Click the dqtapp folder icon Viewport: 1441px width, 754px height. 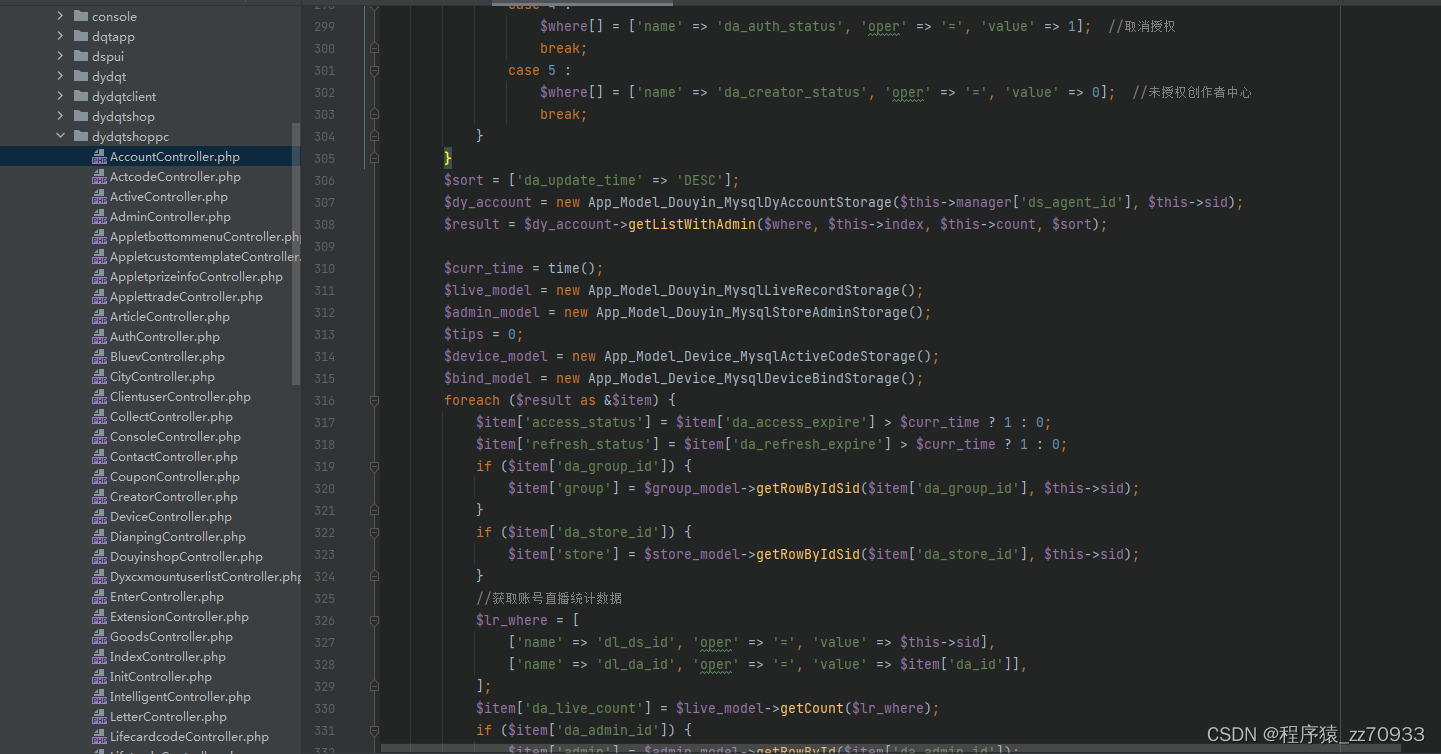coord(81,36)
